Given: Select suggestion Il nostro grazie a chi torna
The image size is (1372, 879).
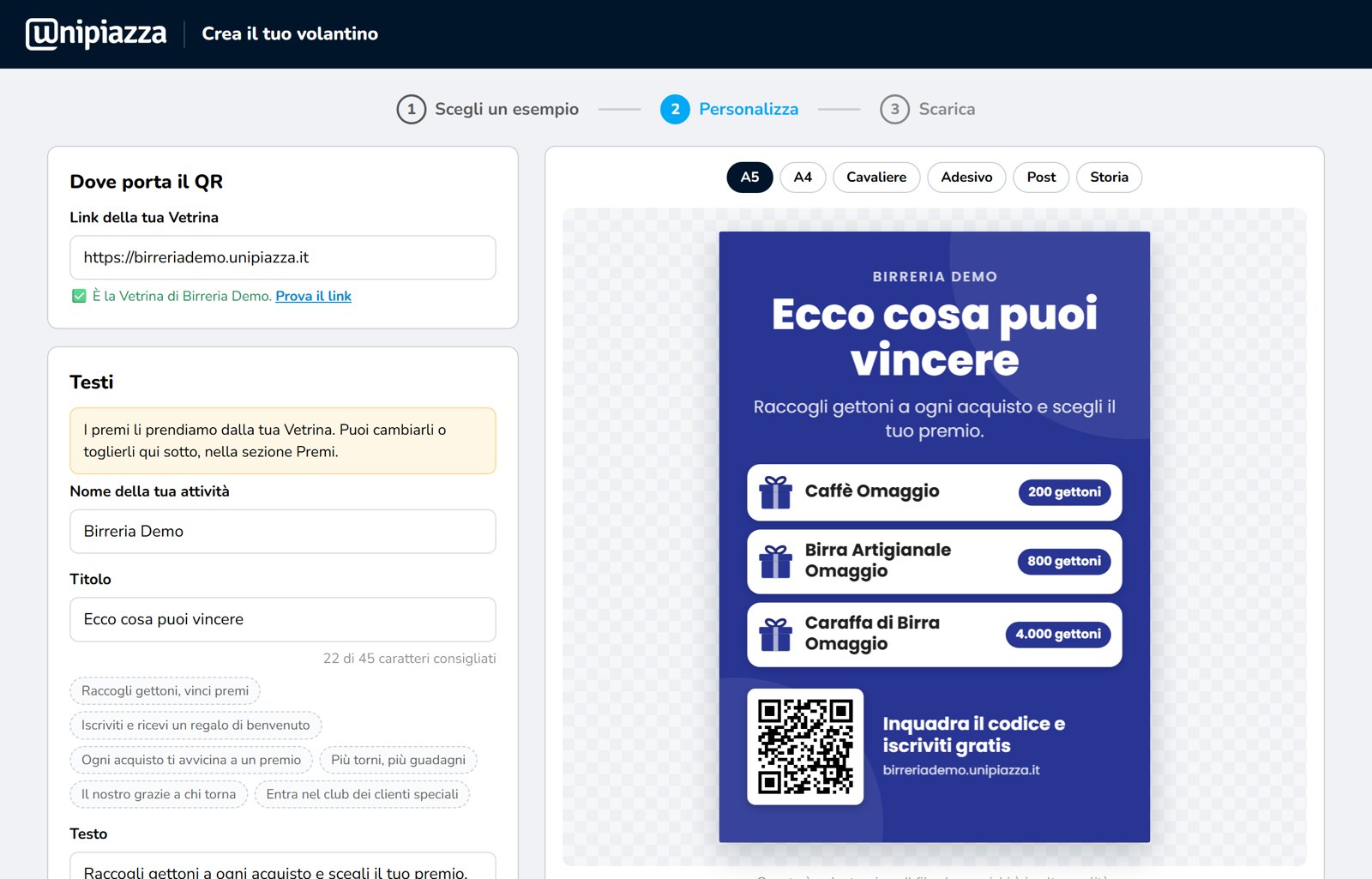Looking at the screenshot, I should pyautogui.click(x=159, y=794).
